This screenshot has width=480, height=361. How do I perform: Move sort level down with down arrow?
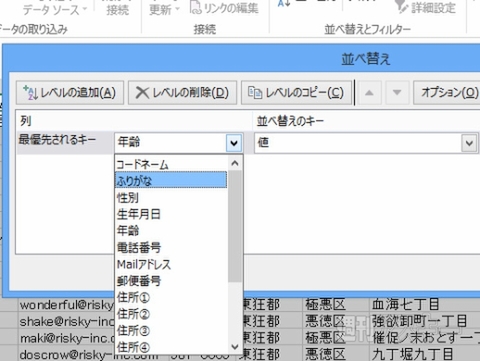[x=397, y=92]
